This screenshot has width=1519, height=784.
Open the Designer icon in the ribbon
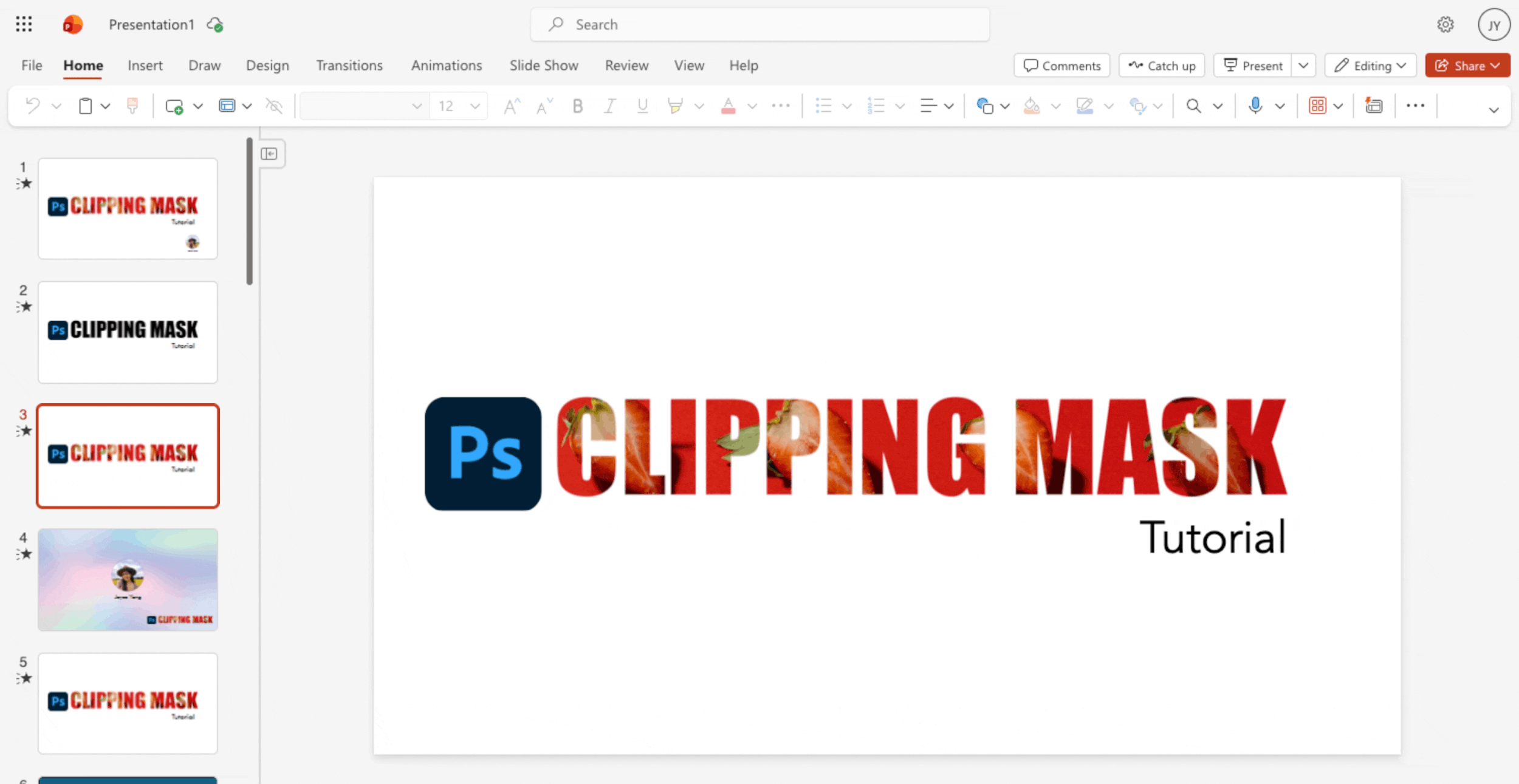1373,106
